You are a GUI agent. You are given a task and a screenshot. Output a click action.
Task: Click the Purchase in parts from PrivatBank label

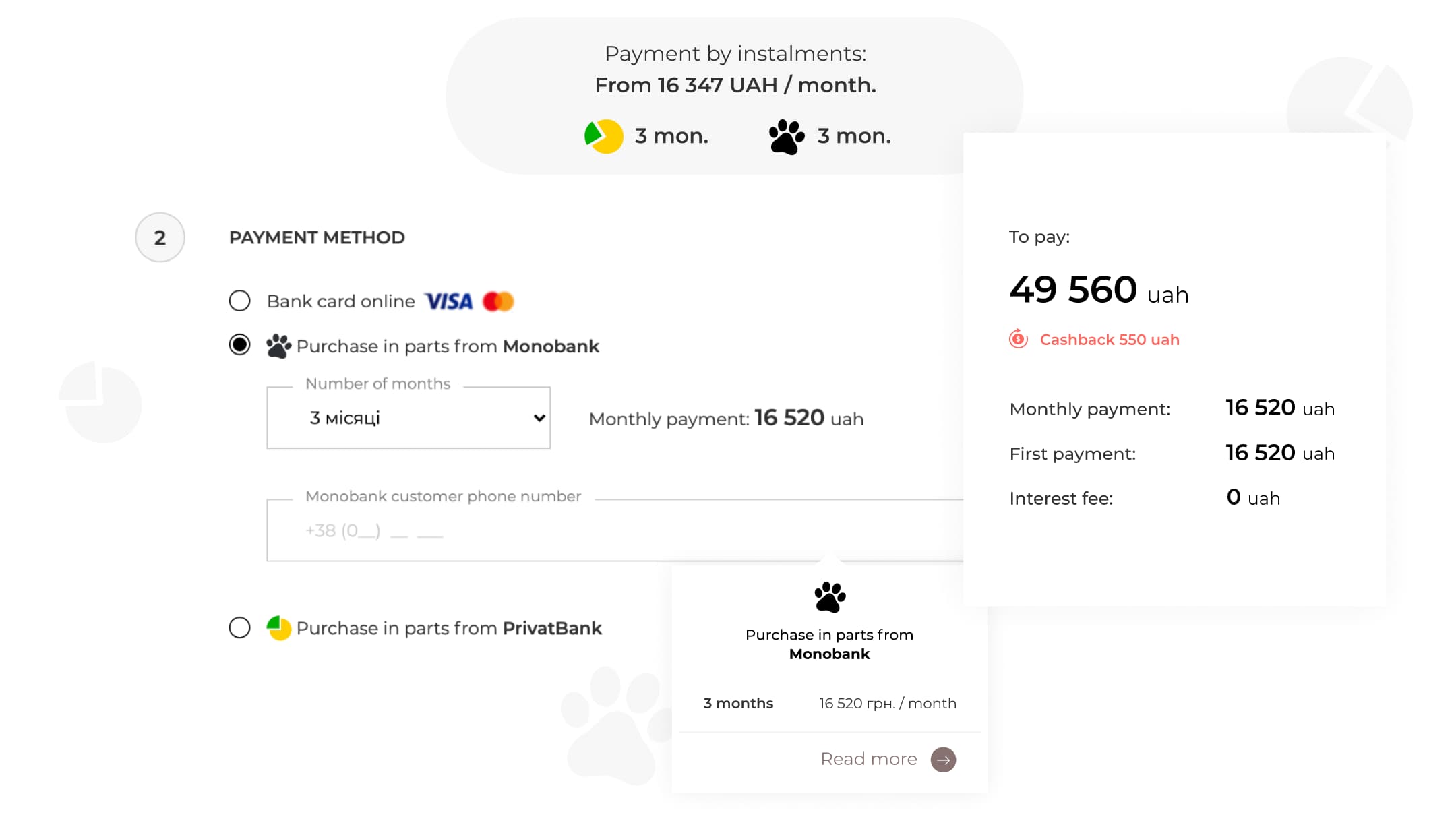[x=449, y=628]
